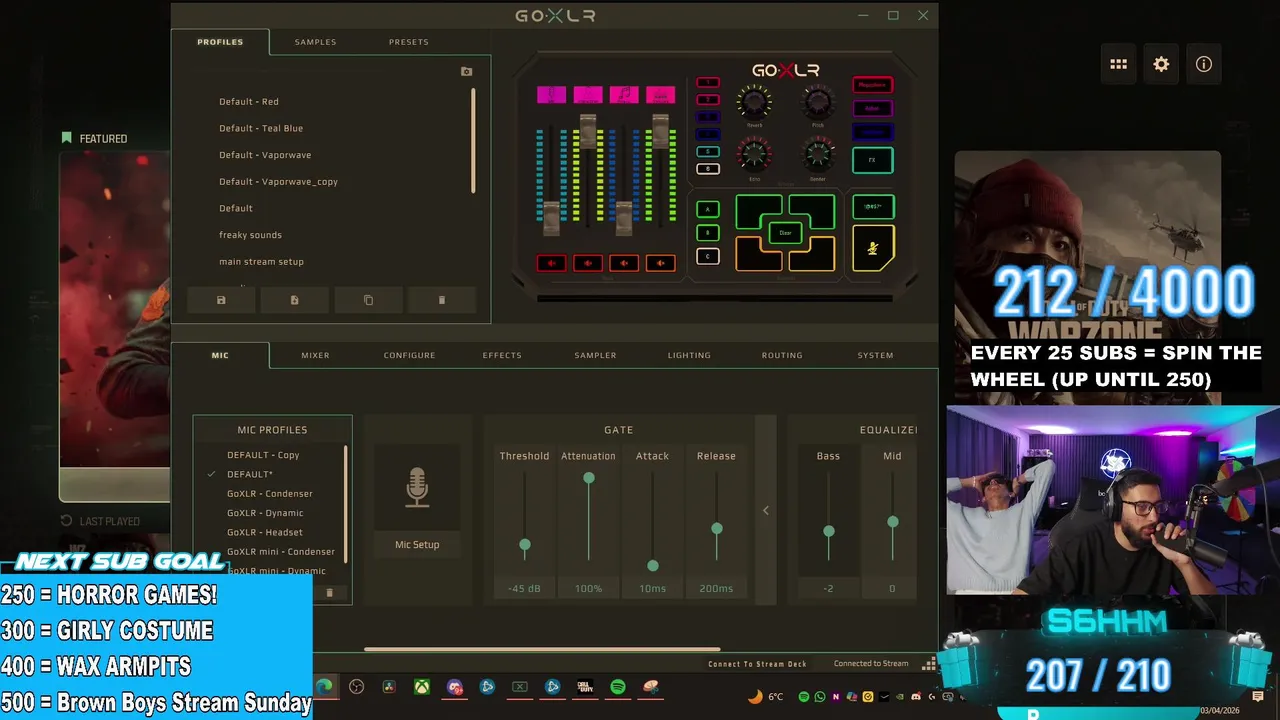Open Spotify from the taskbar

pyautogui.click(x=618, y=687)
